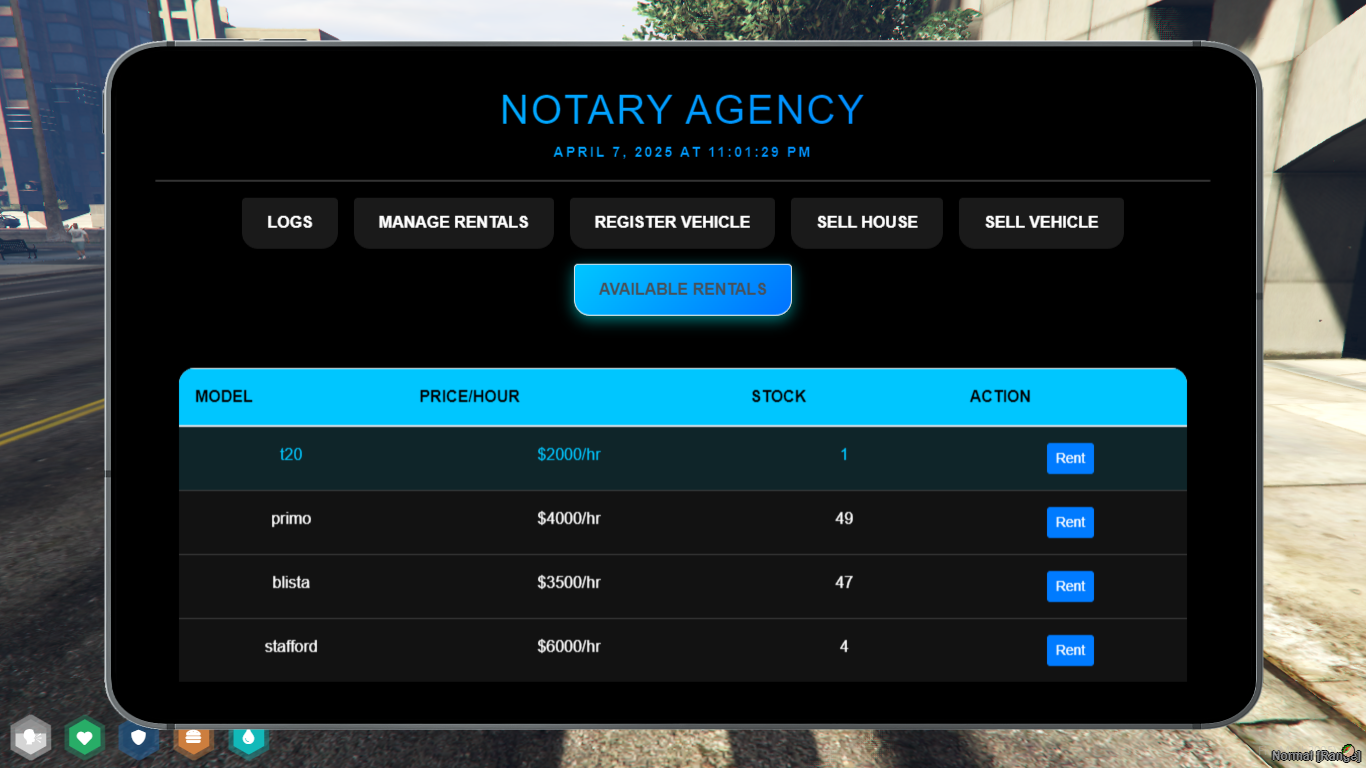Click the orange burger hunger icon
The width and height of the screenshot is (1366, 768).
tap(193, 738)
